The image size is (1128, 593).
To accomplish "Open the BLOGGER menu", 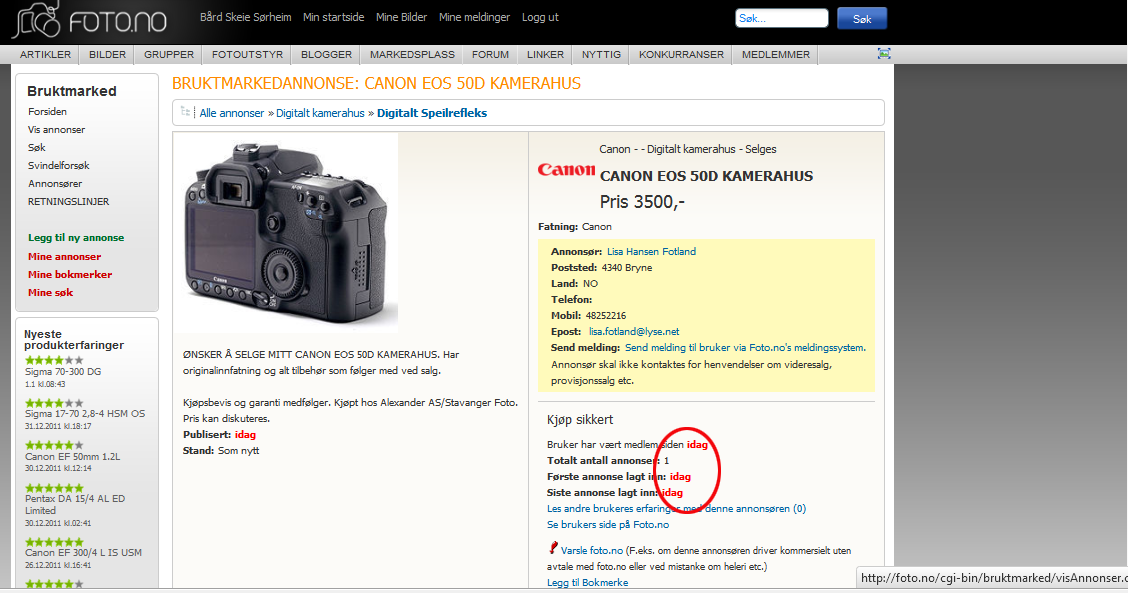I will (x=326, y=55).
